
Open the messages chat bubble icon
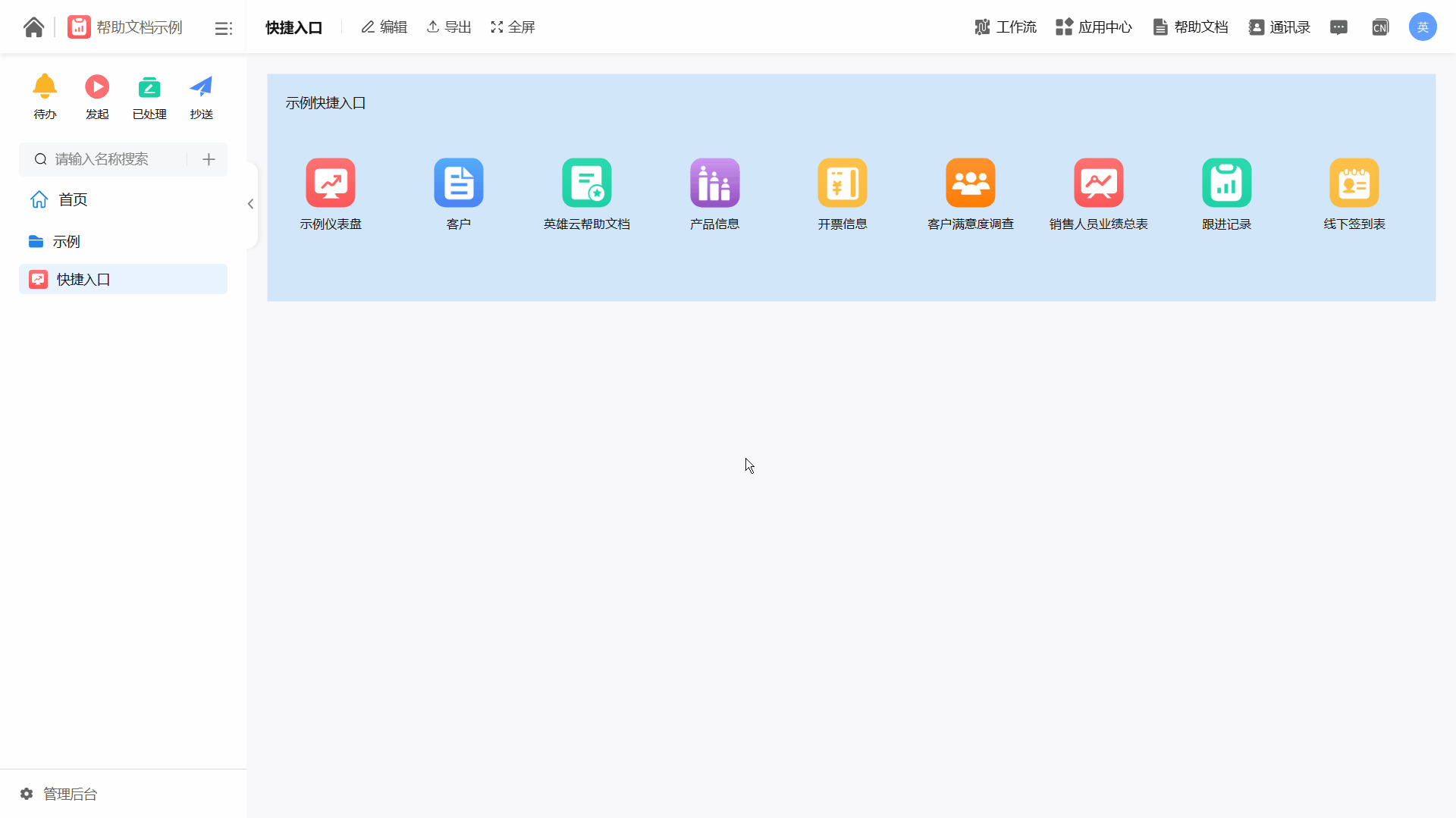(x=1338, y=27)
